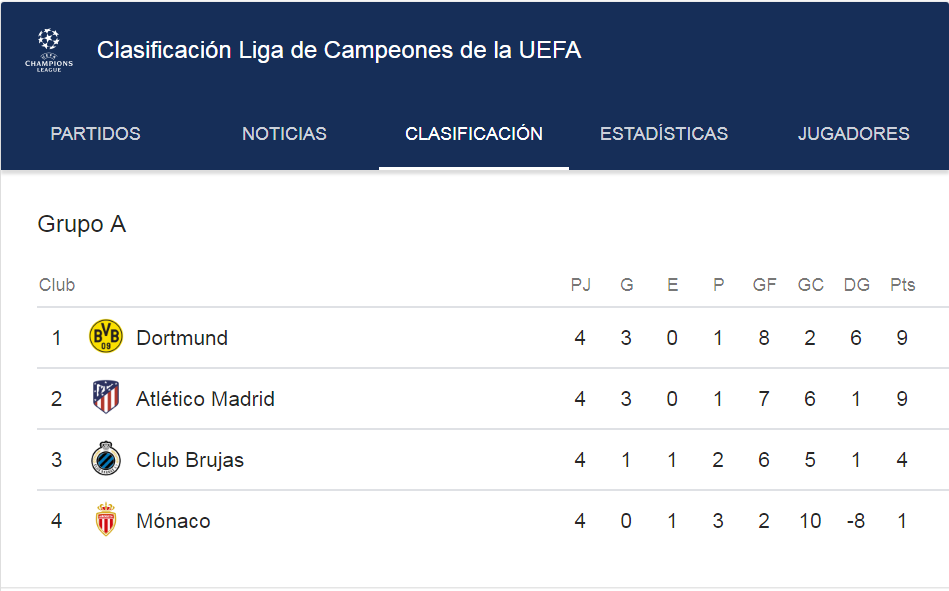Image resolution: width=949 pixels, height=591 pixels.
Task: Click the Mónaco team name
Action: (x=173, y=521)
